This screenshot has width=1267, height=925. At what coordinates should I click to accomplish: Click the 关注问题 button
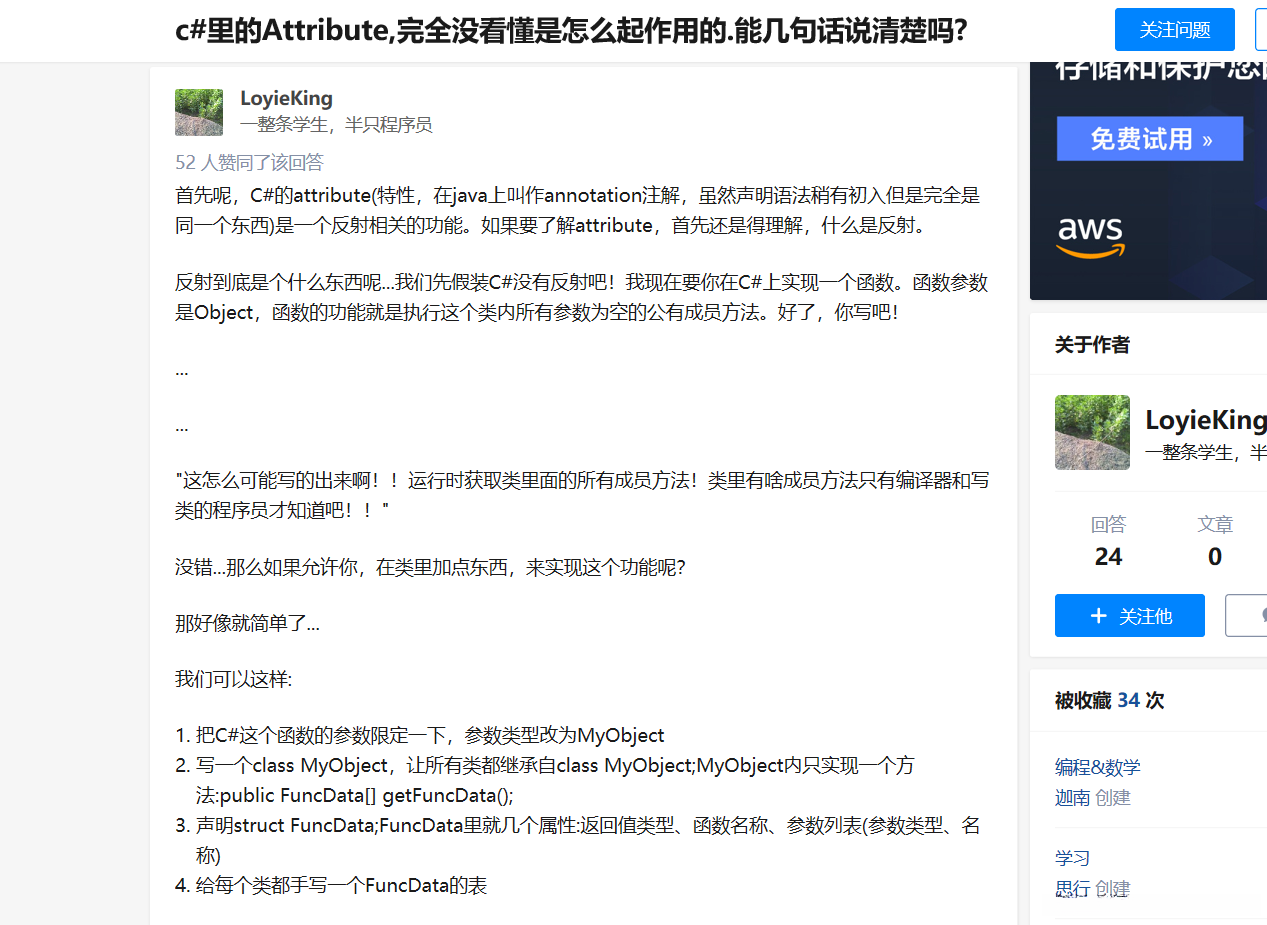[x=1174, y=29]
